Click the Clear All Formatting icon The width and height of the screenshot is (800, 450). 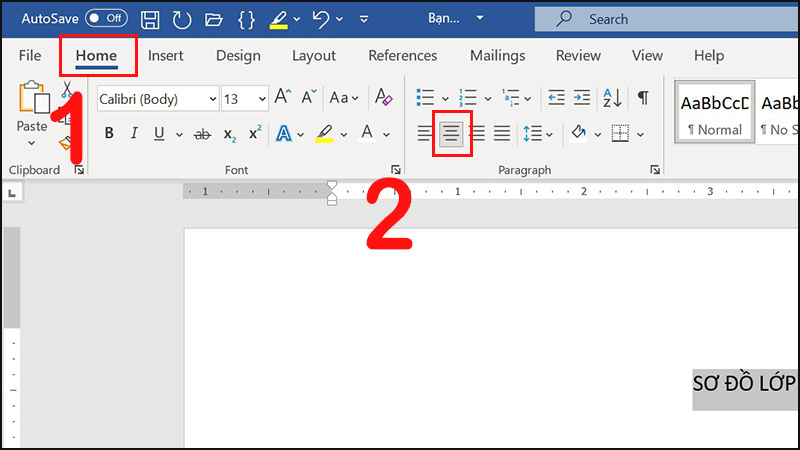383,98
